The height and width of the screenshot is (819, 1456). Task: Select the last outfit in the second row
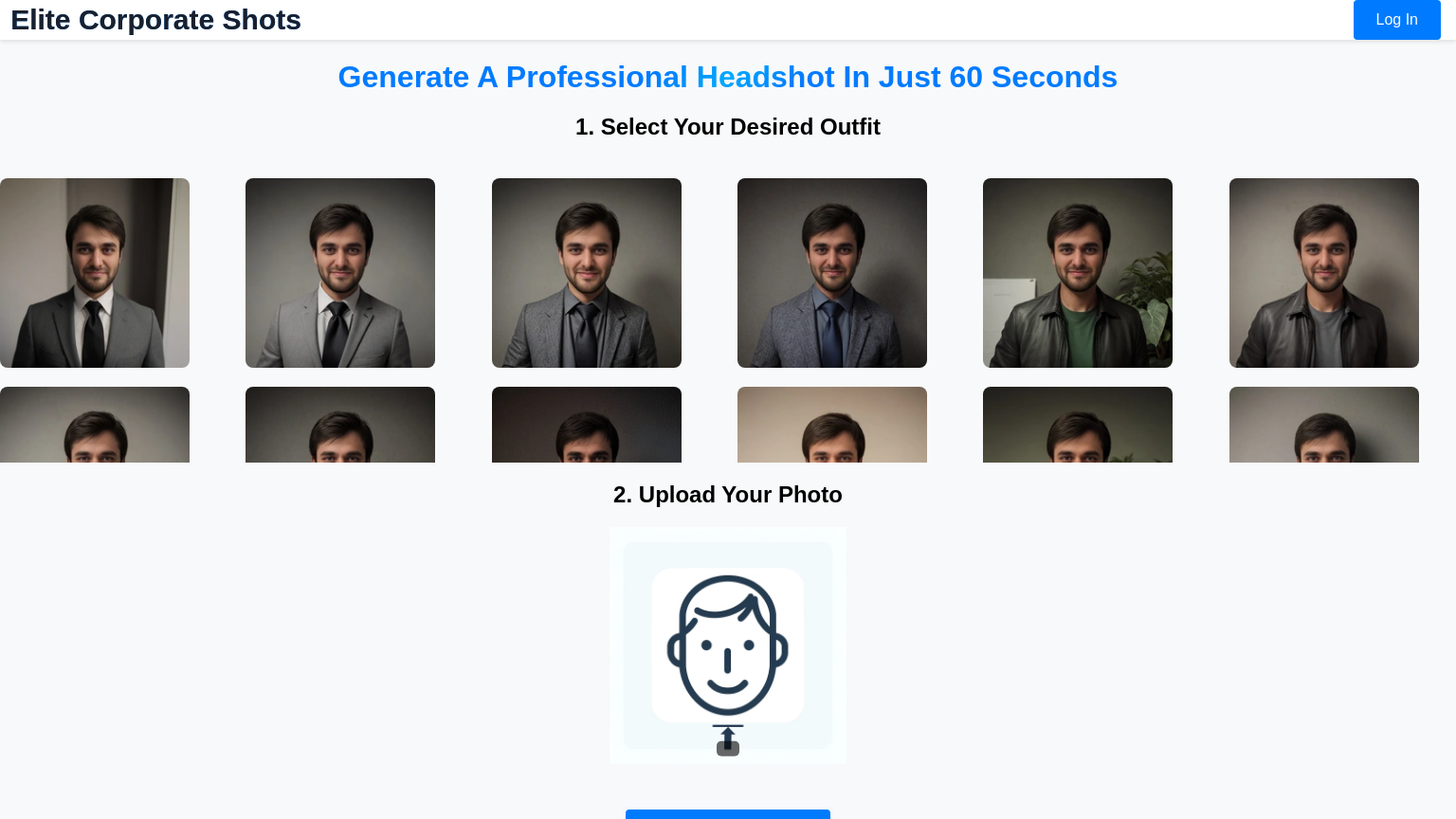point(1323,424)
